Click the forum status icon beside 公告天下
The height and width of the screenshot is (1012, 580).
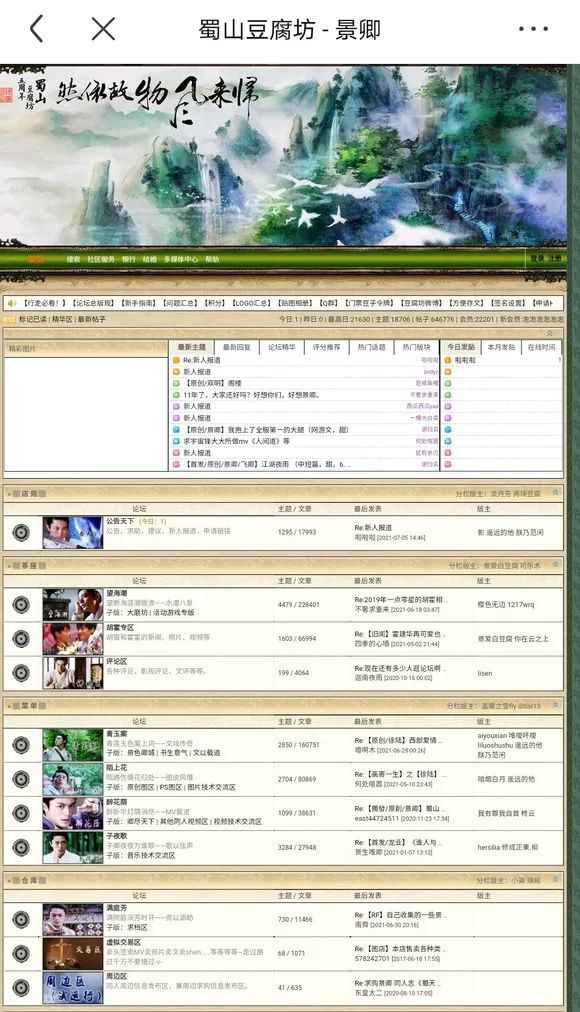click(x=21, y=532)
